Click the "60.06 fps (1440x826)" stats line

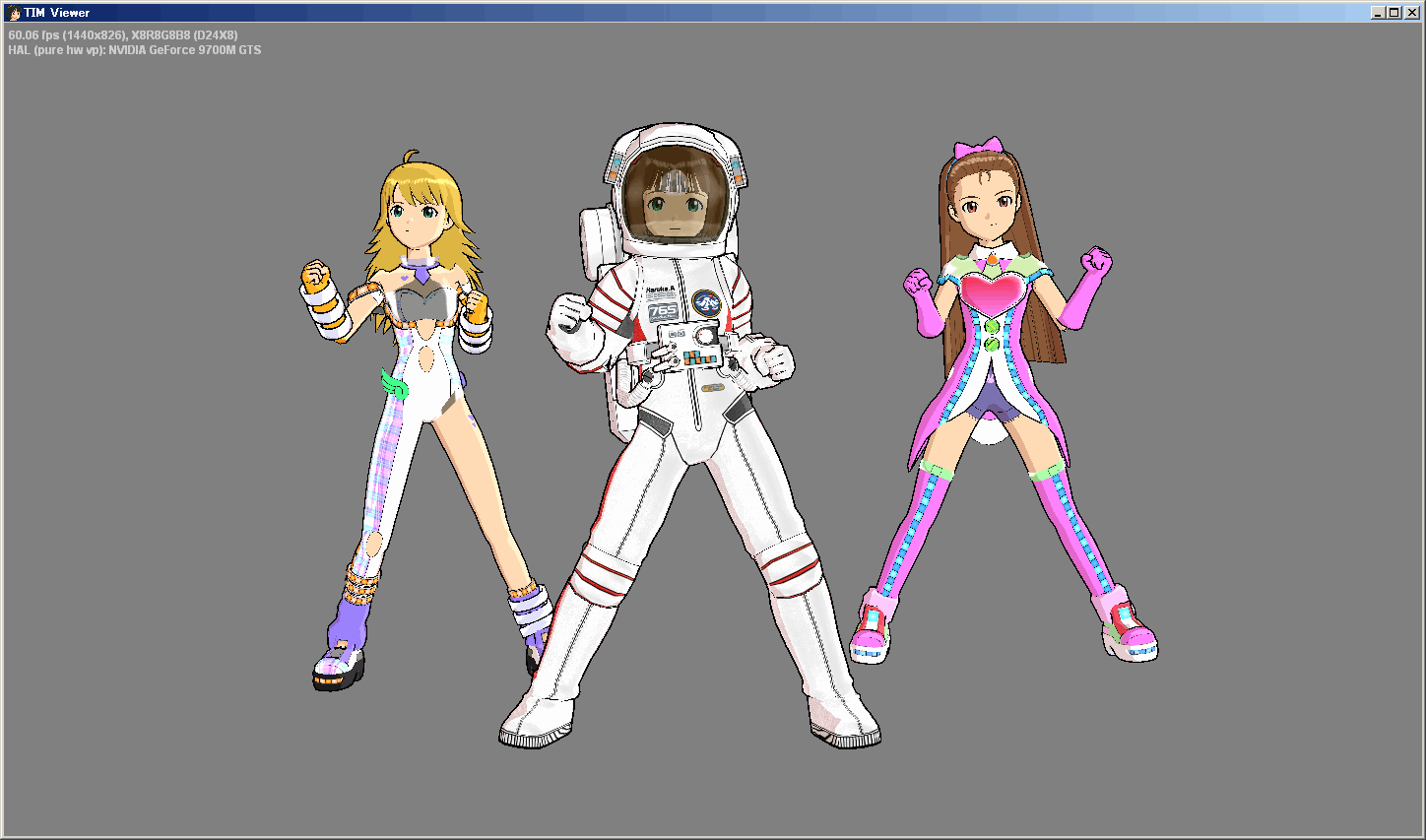tap(123, 35)
